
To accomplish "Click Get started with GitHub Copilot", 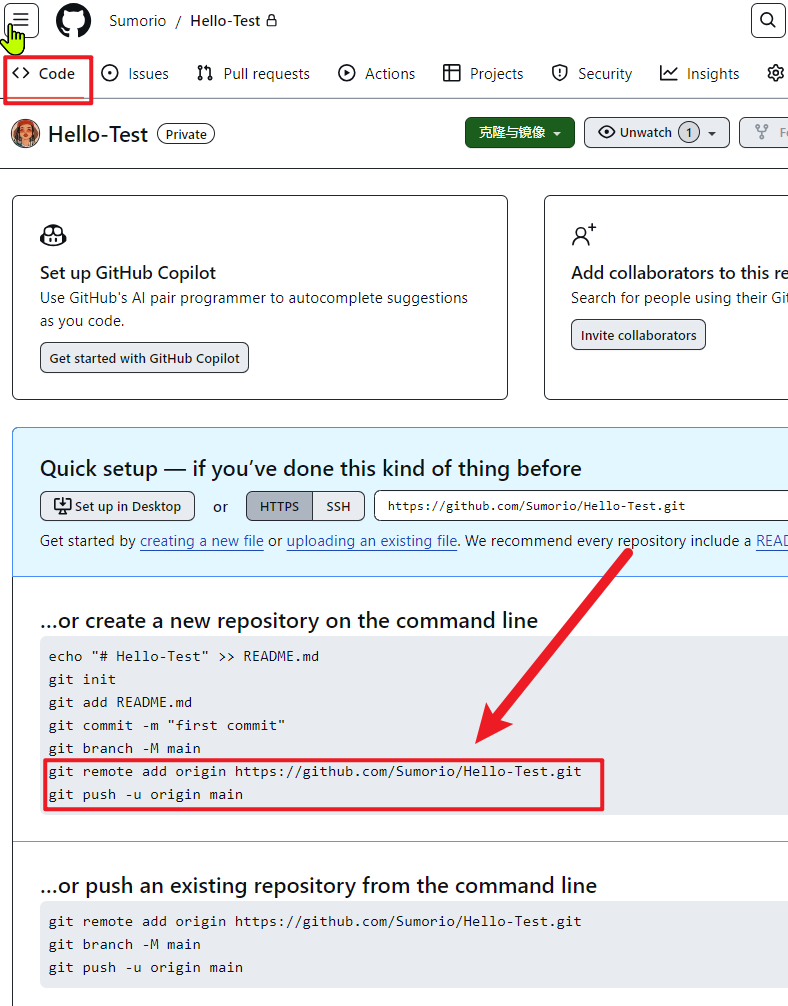I will (144, 358).
